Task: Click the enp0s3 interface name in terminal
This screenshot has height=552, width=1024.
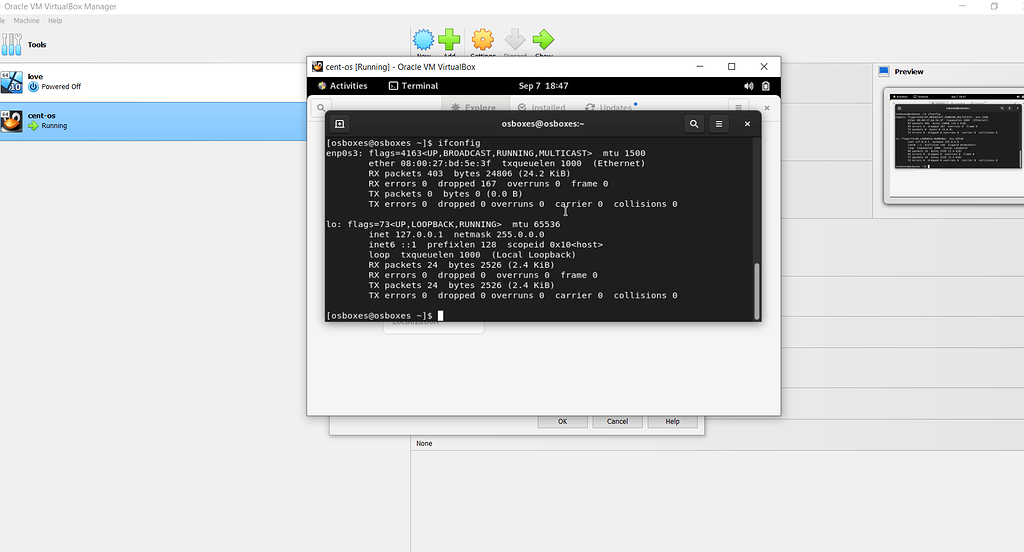Action: 342,154
